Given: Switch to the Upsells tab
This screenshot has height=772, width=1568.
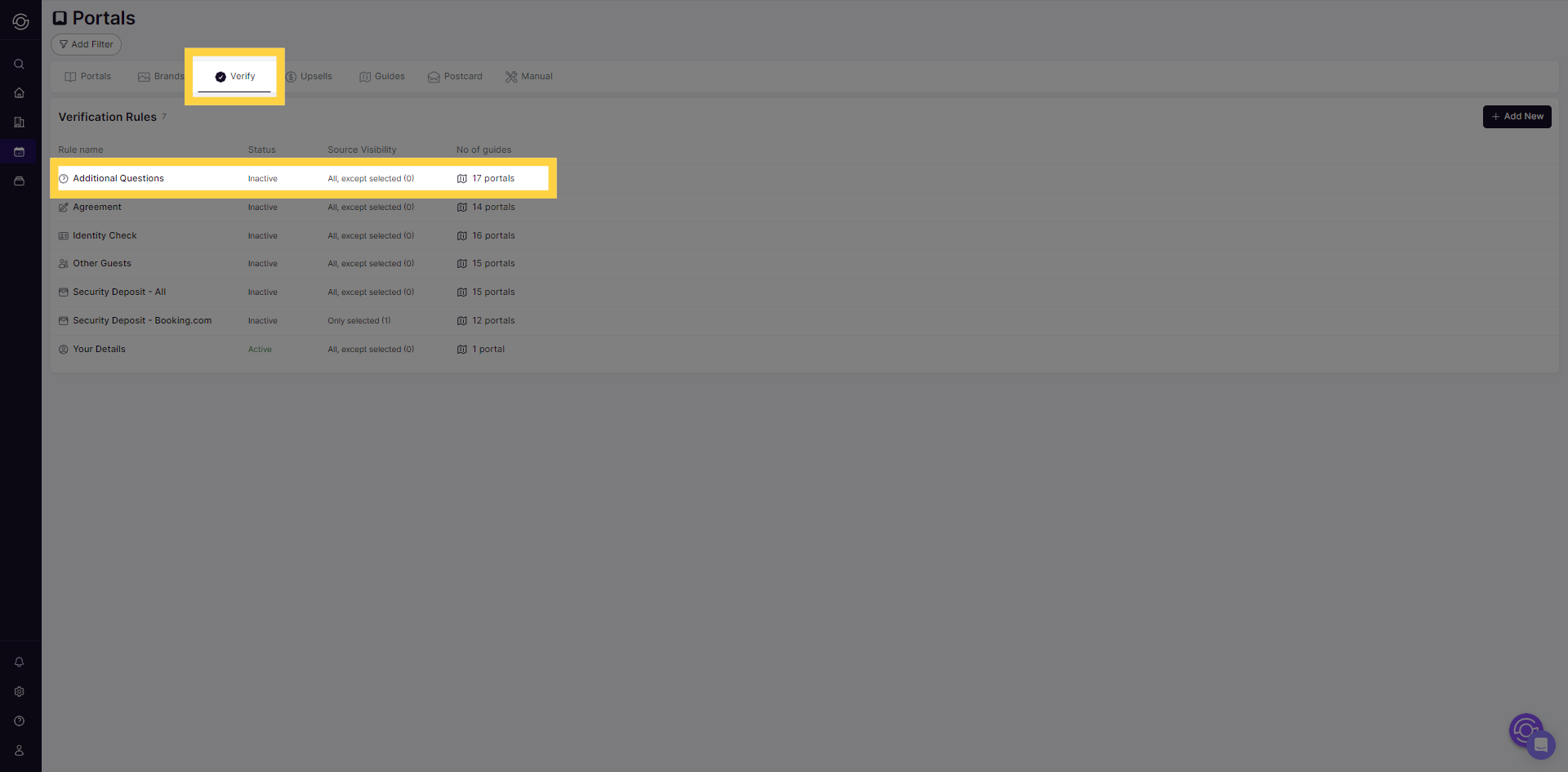Looking at the screenshot, I should tap(310, 76).
